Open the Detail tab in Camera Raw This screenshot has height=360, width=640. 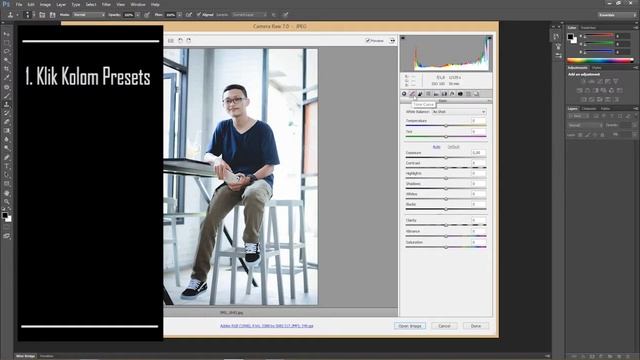point(420,94)
